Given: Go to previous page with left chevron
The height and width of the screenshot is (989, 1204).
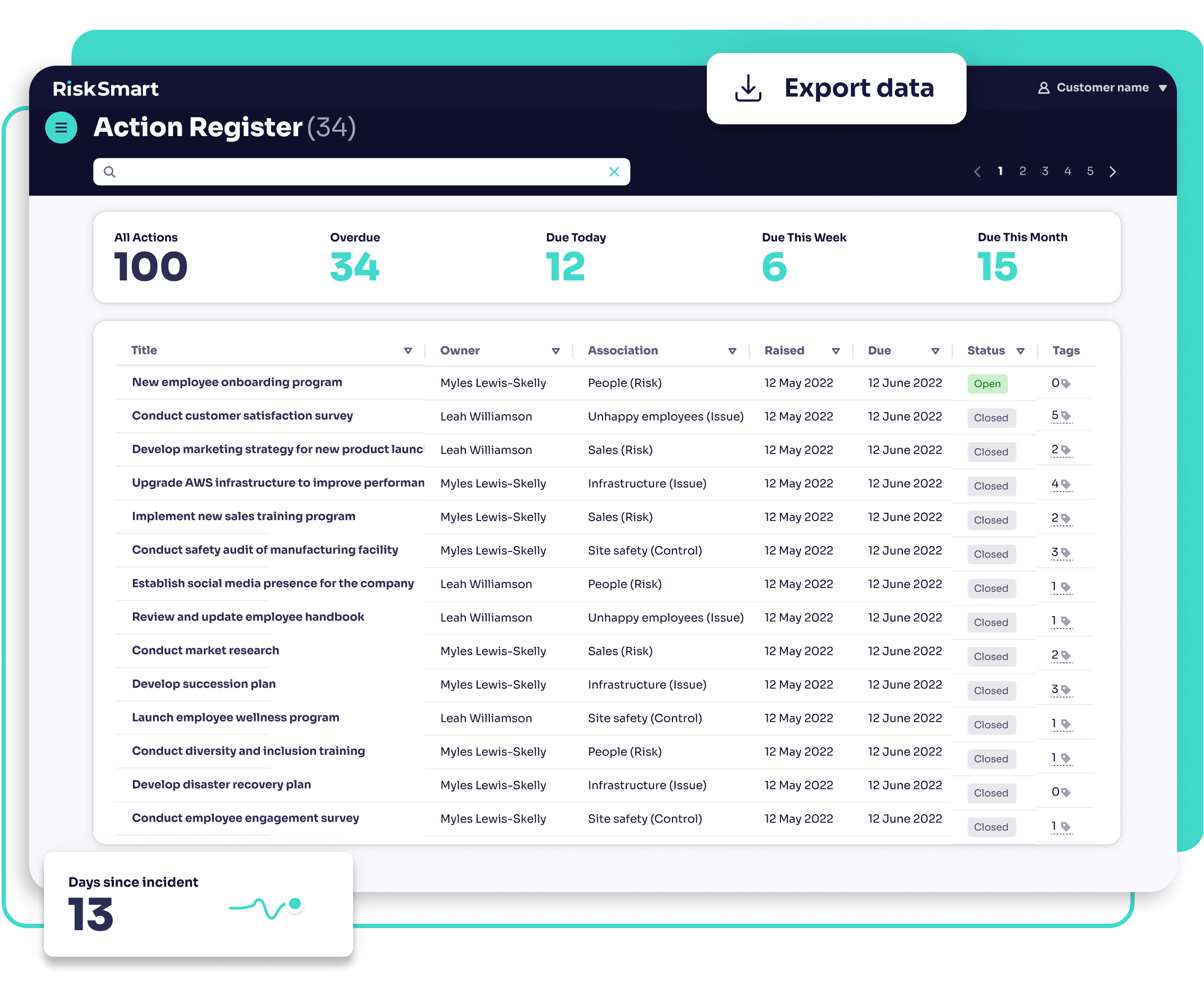Looking at the screenshot, I should tap(977, 172).
